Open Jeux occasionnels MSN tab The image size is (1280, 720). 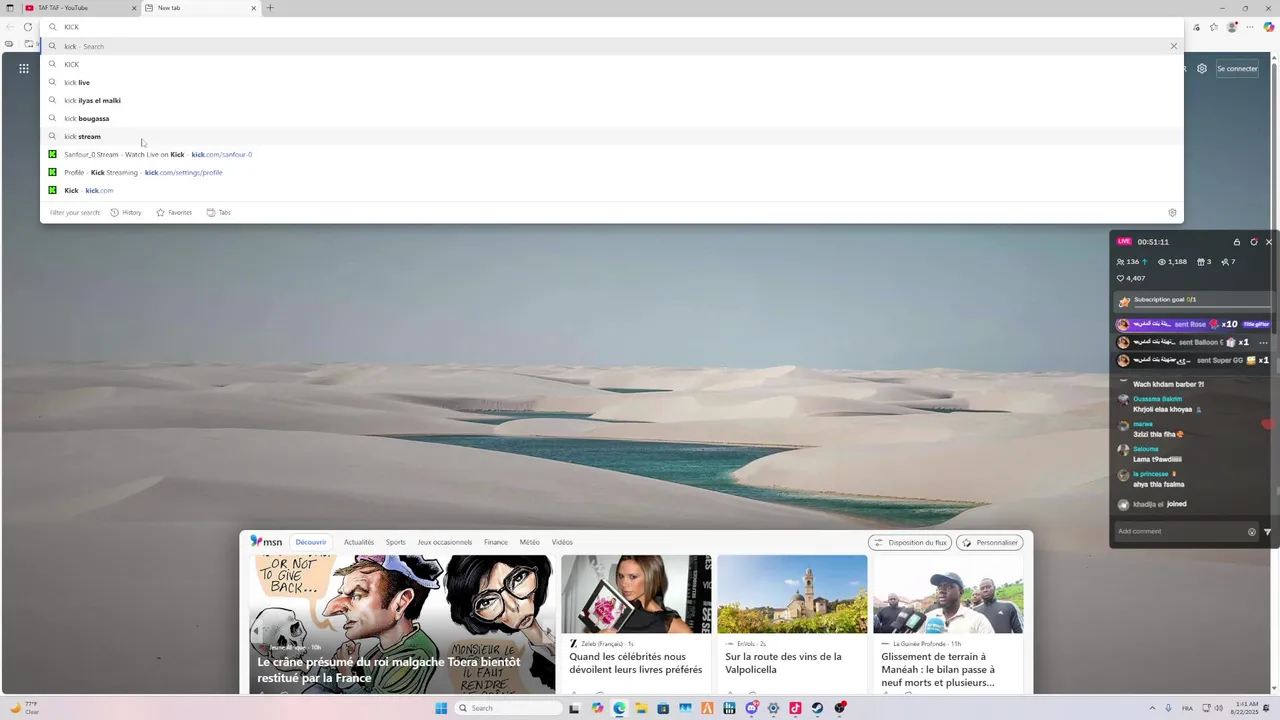[445, 542]
